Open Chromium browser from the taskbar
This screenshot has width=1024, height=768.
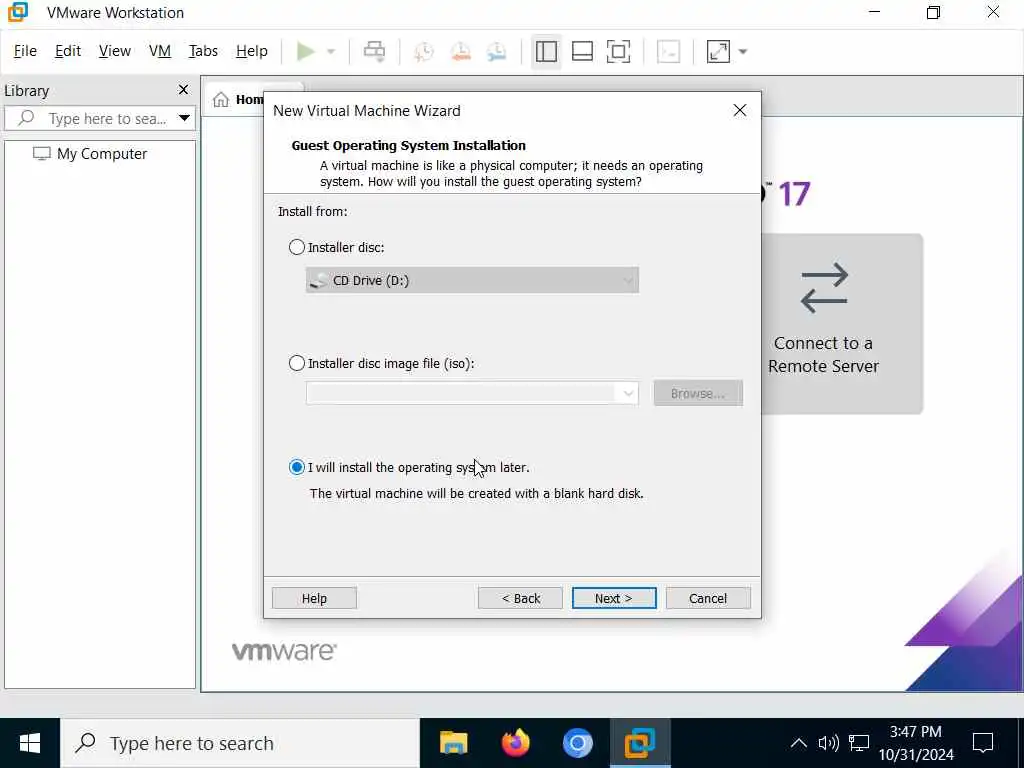(x=577, y=743)
